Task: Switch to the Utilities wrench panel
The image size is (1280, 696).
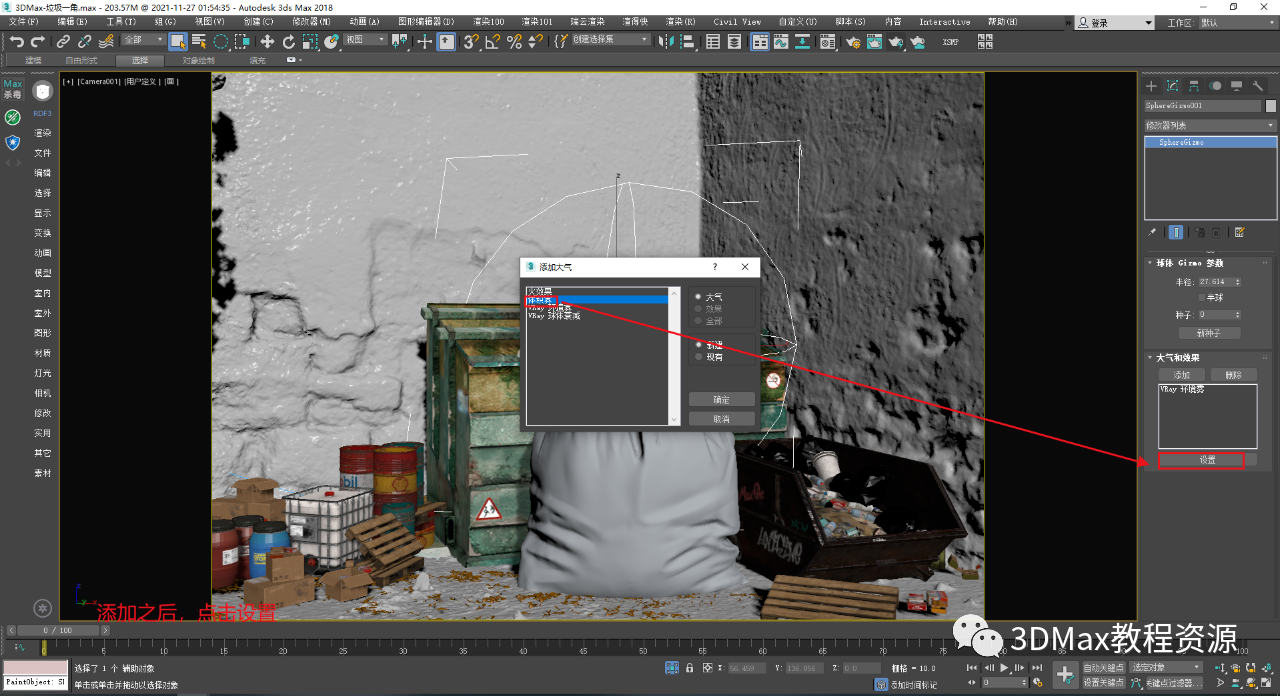Action: (x=1258, y=87)
